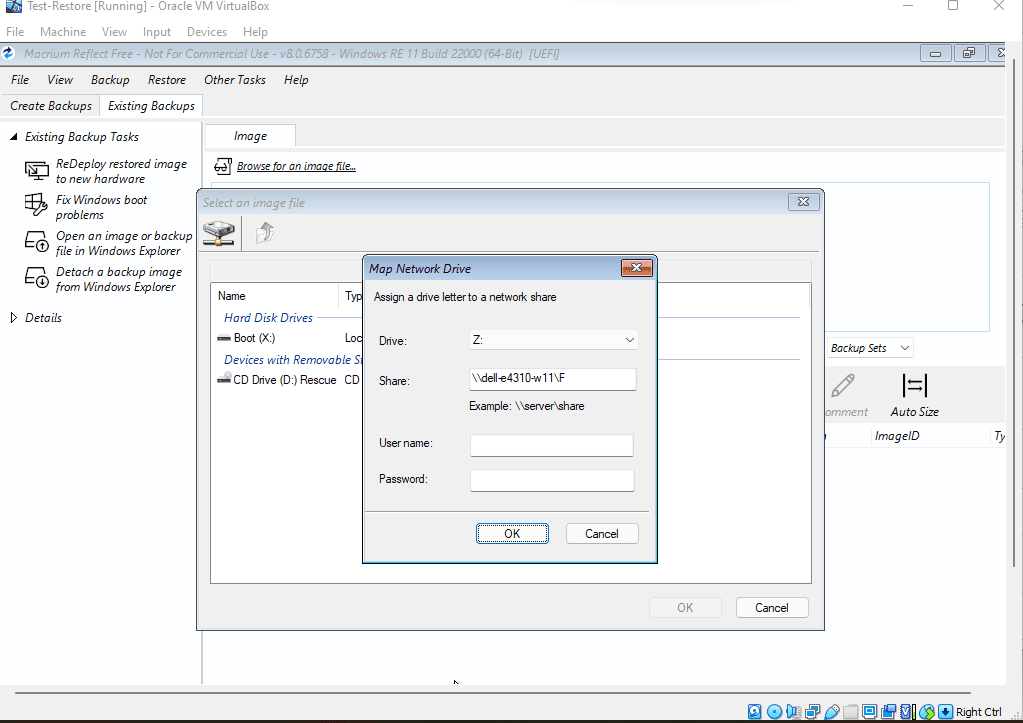Click the Share path input field
This screenshot has width=1023, height=723.
click(x=553, y=379)
